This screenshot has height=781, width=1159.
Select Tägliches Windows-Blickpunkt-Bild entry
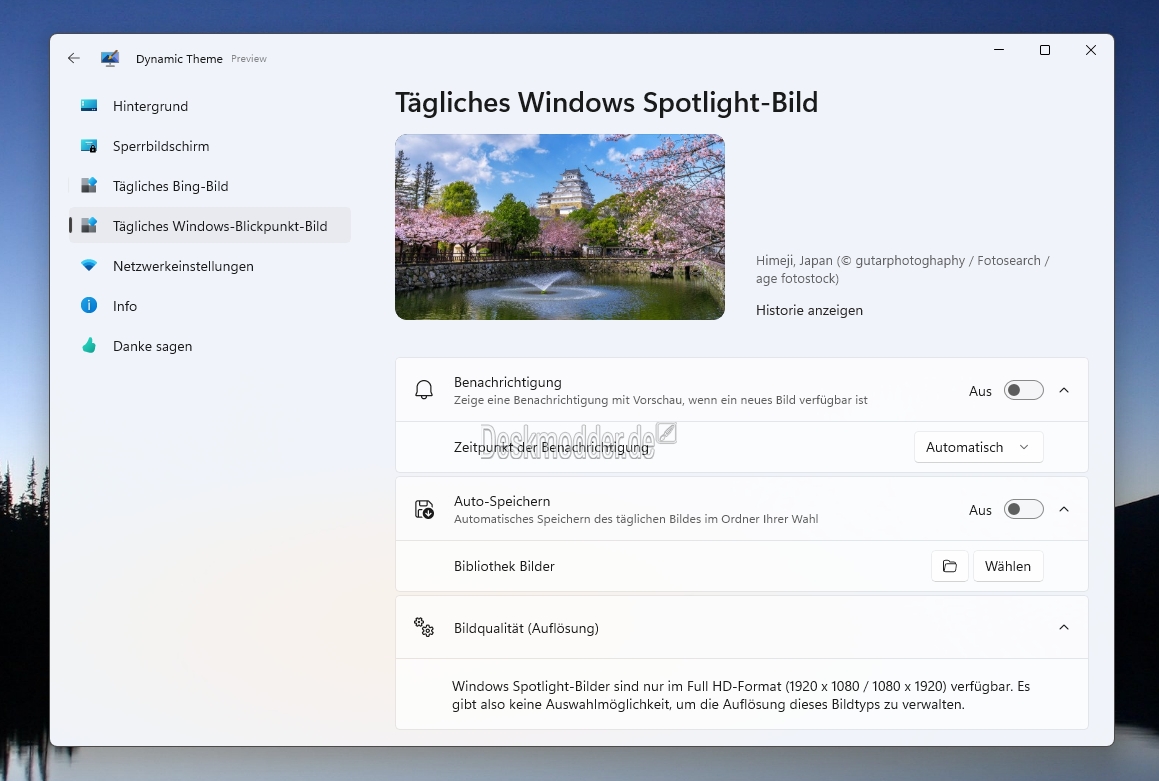(210, 225)
